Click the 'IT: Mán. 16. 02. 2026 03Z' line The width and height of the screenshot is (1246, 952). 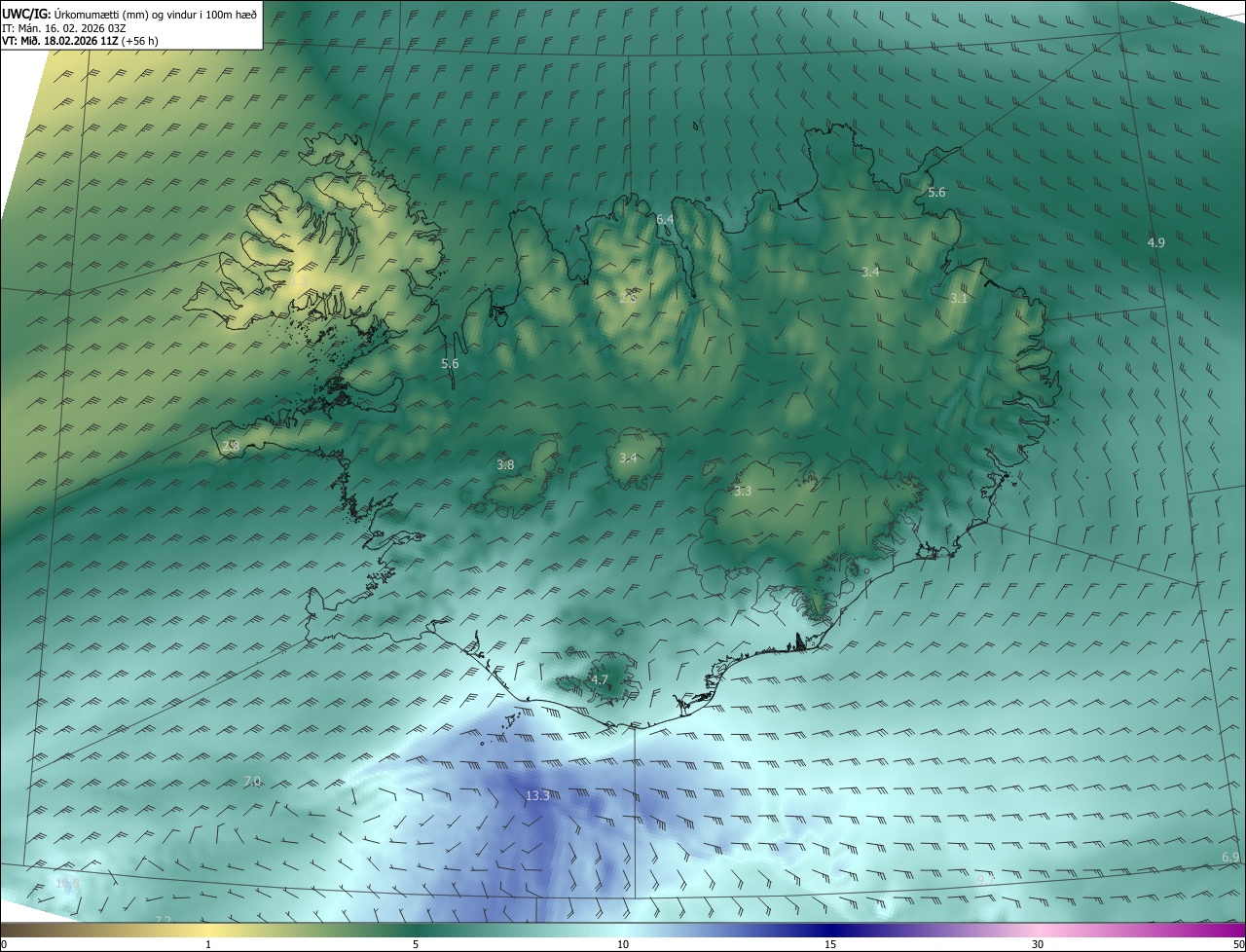(x=64, y=28)
